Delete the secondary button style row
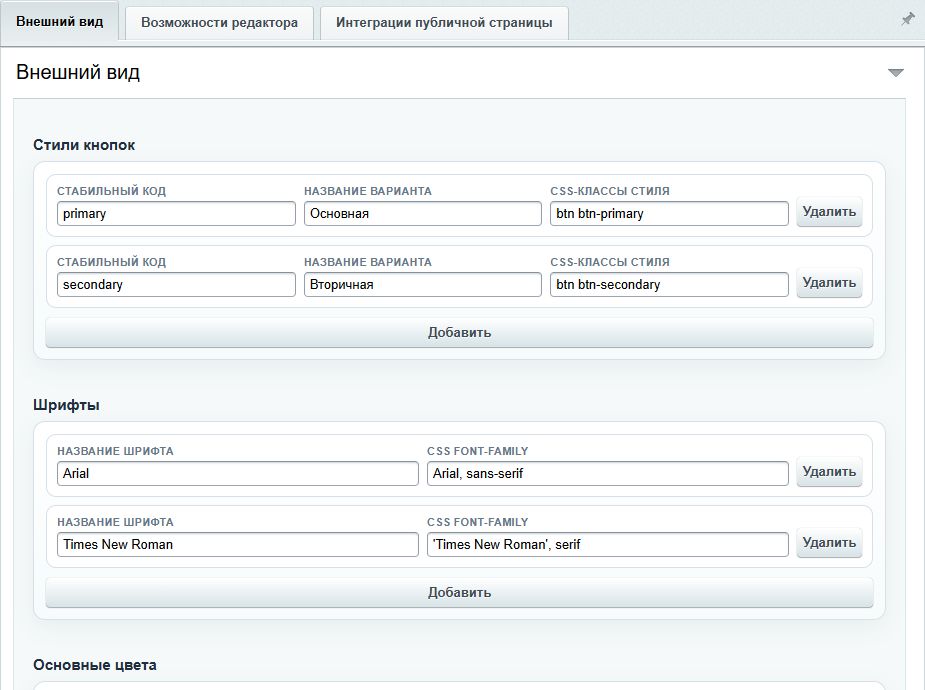 coord(829,283)
